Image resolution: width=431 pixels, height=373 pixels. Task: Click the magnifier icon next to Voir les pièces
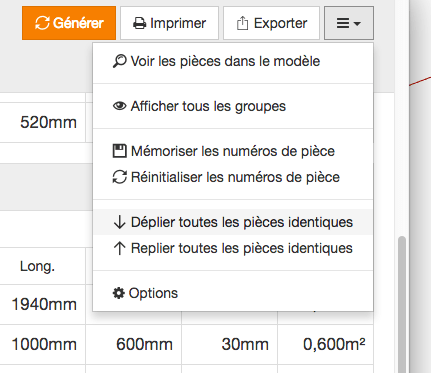[x=119, y=61]
